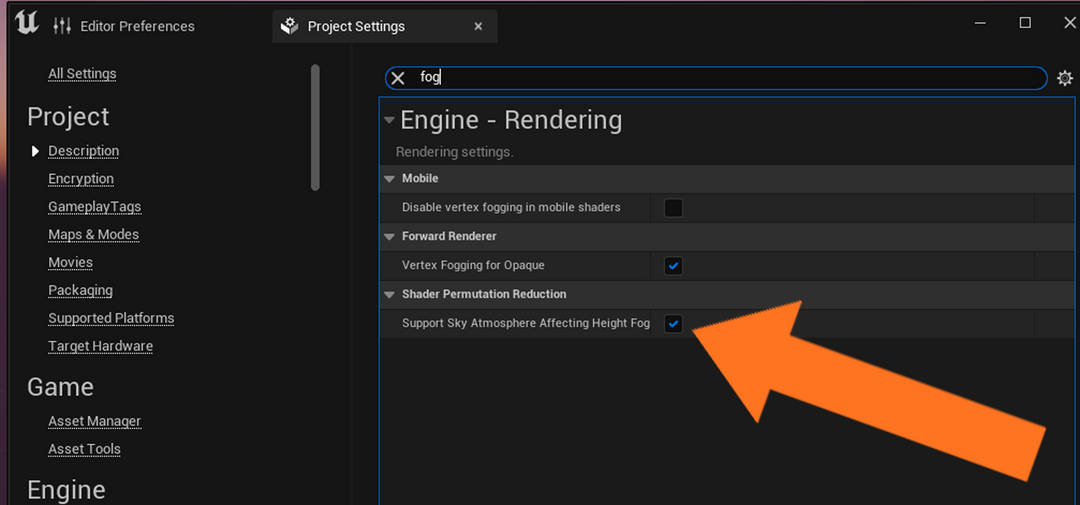Go to Maps & Modes settings
Image resolution: width=1080 pixels, height=505 pixels.
point(93,235)
